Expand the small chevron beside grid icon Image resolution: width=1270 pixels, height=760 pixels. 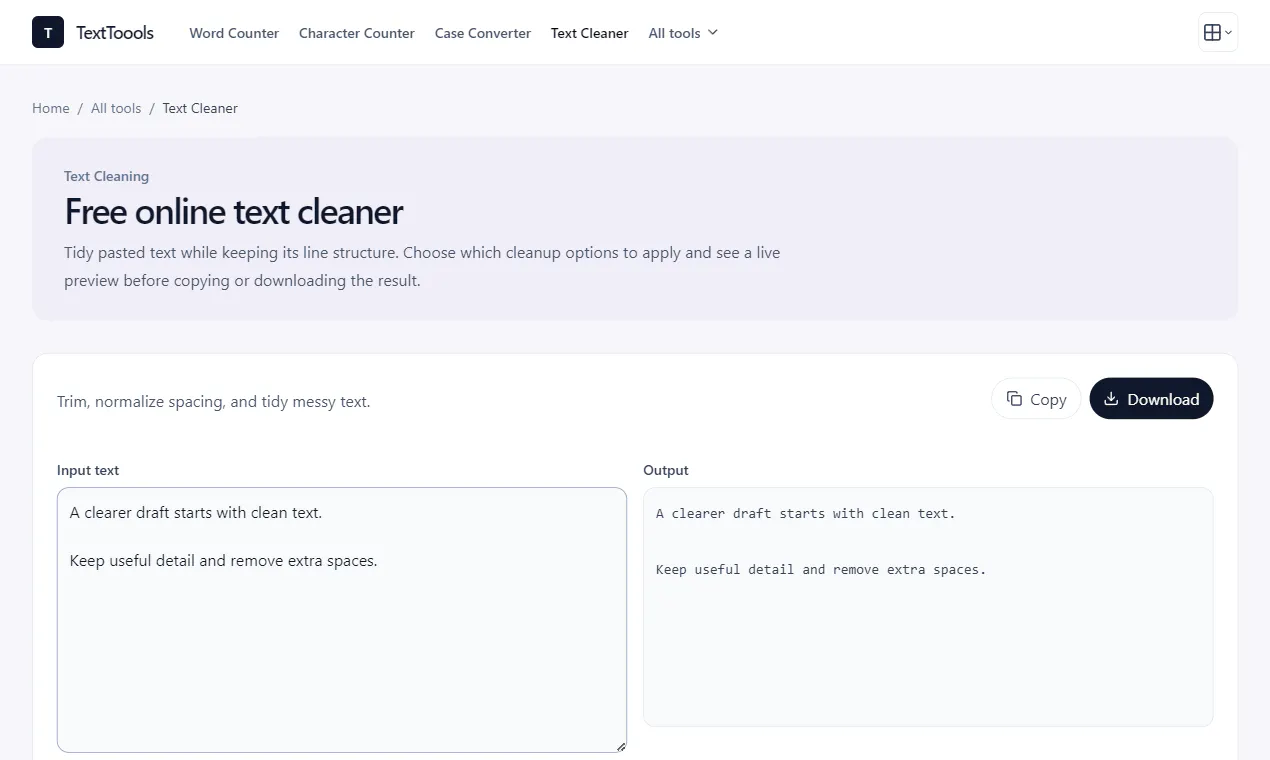point(1228,33)
